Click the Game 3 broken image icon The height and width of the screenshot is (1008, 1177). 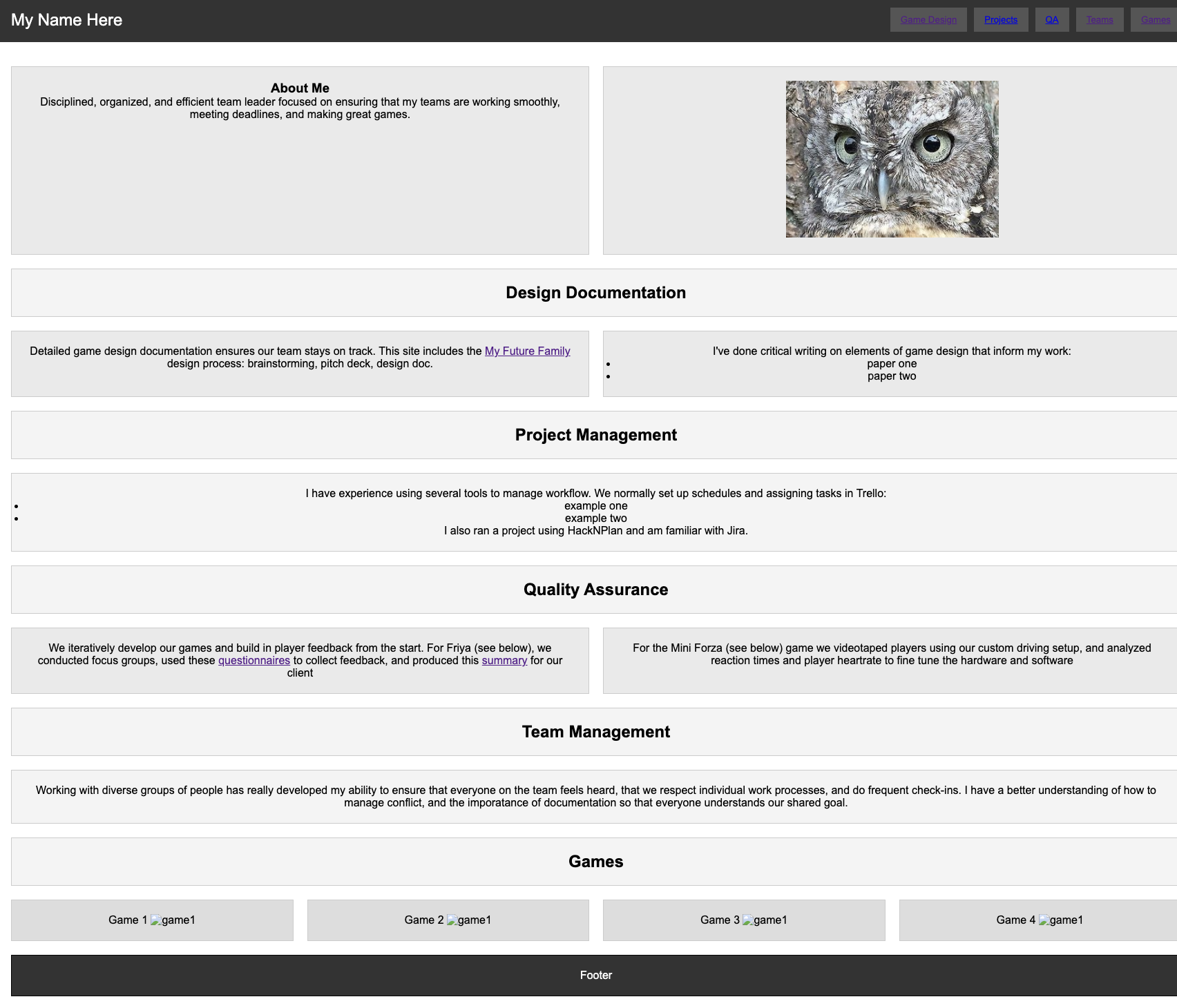click(x=748, y=920)
